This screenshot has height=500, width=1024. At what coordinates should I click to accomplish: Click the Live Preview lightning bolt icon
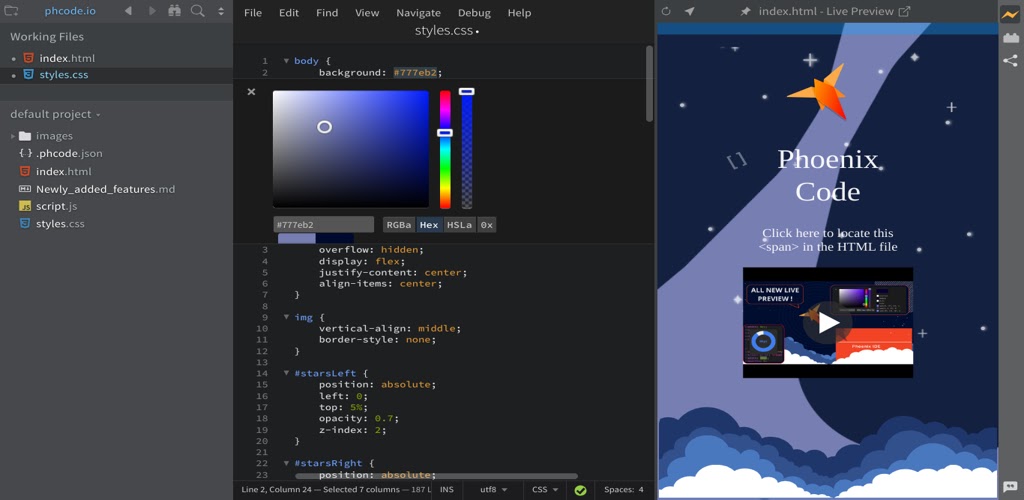tap(1010, 14)
